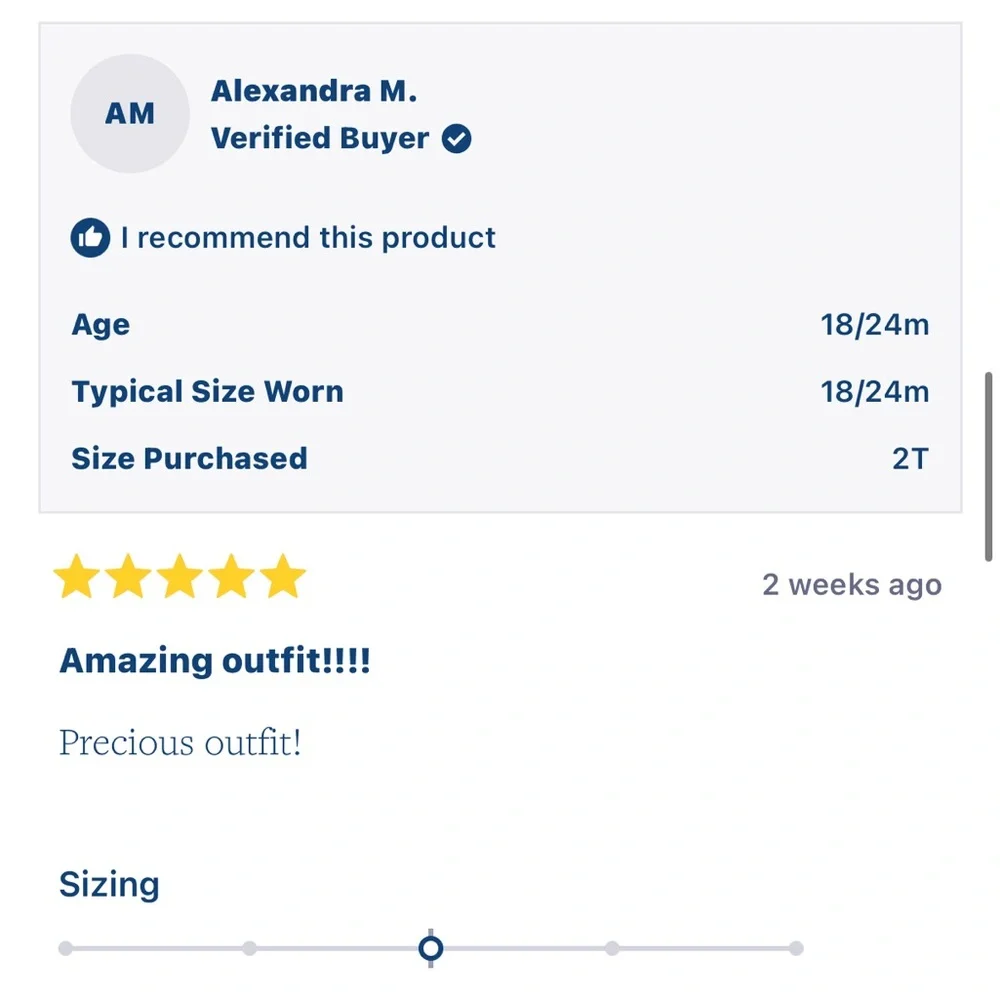Click the first dot on Sizing slider
The width and height of the screenshot is (1000, 1000).
[x=65, y=948]
